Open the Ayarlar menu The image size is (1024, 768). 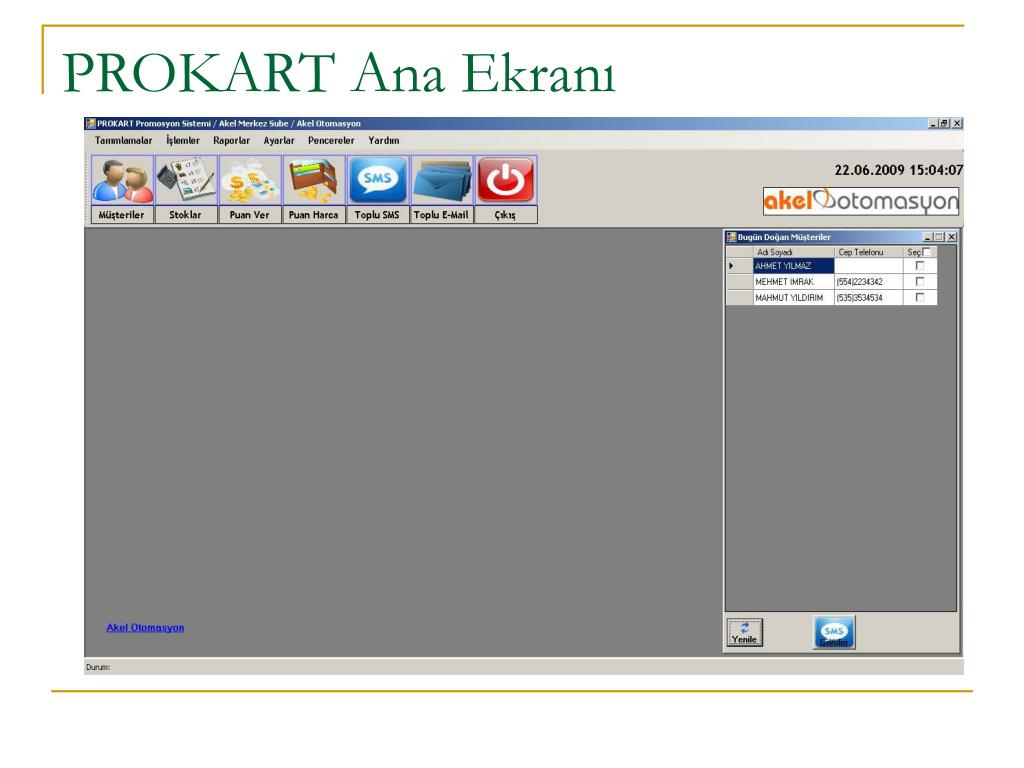pos(280,140)
